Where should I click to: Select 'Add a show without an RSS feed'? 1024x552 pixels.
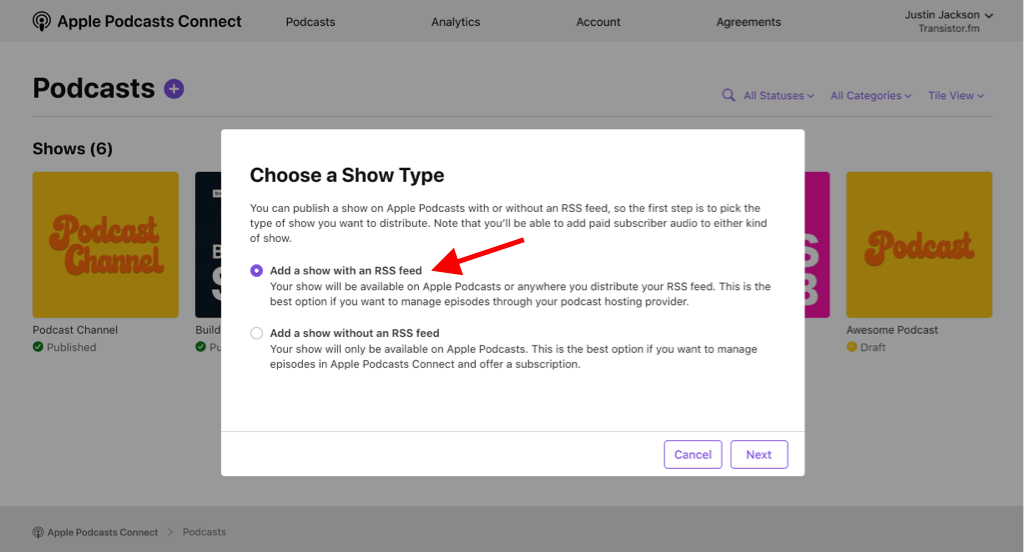click(257, 333)
